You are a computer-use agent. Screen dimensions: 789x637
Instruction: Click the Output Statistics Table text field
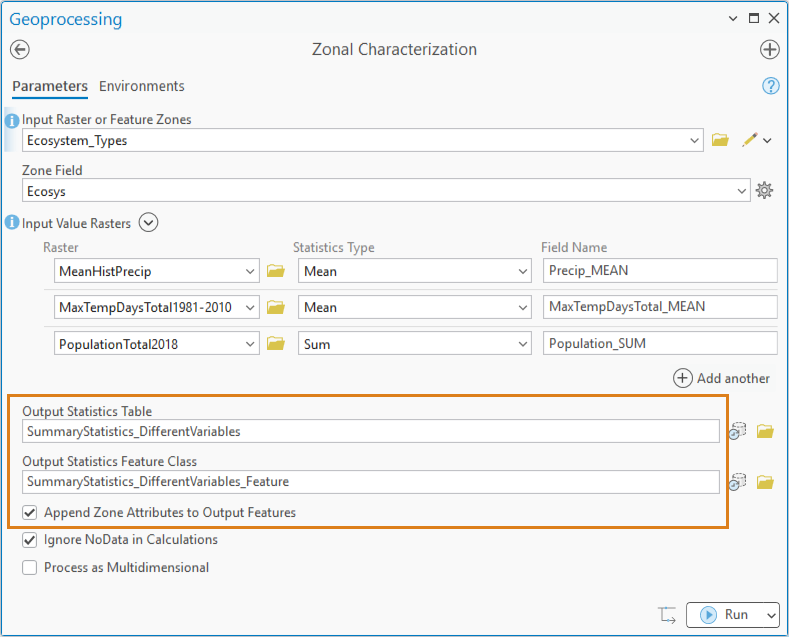coord(371,431)
